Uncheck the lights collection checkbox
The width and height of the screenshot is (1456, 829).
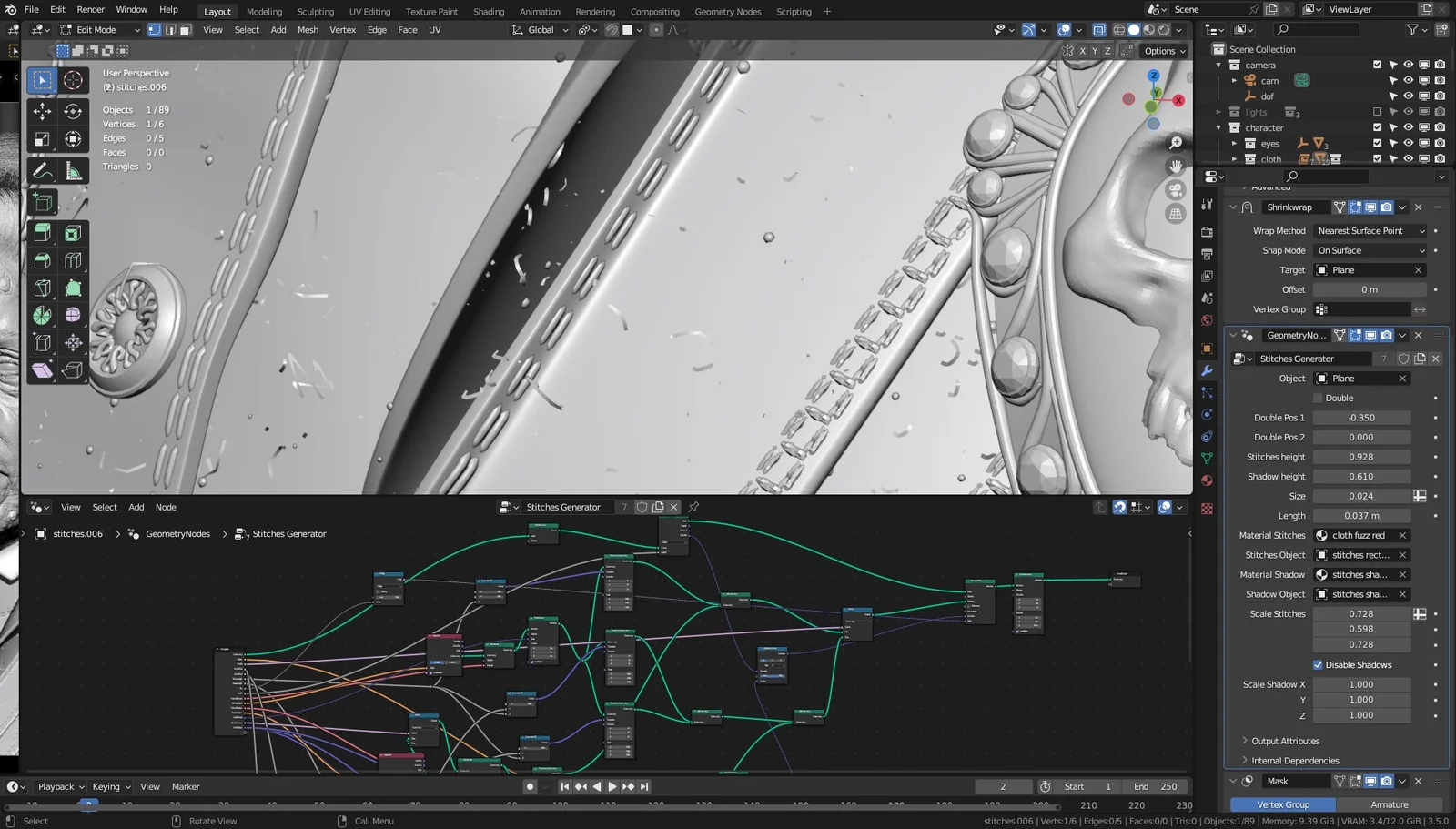tap(1378, 112)
